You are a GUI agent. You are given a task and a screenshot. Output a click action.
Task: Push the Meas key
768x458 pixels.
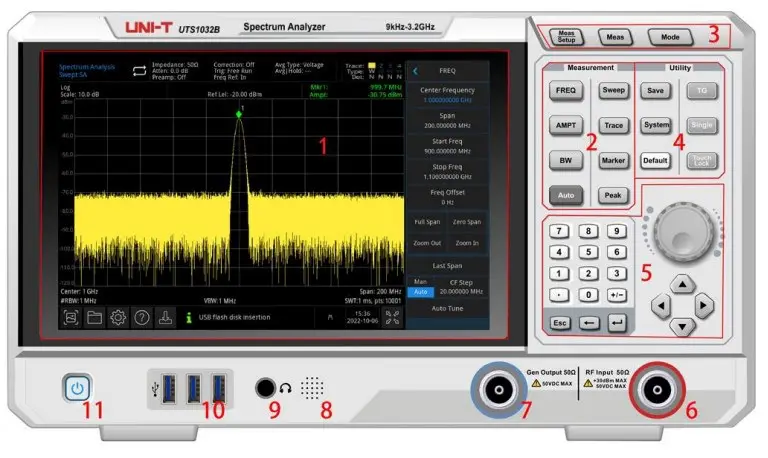615,37
